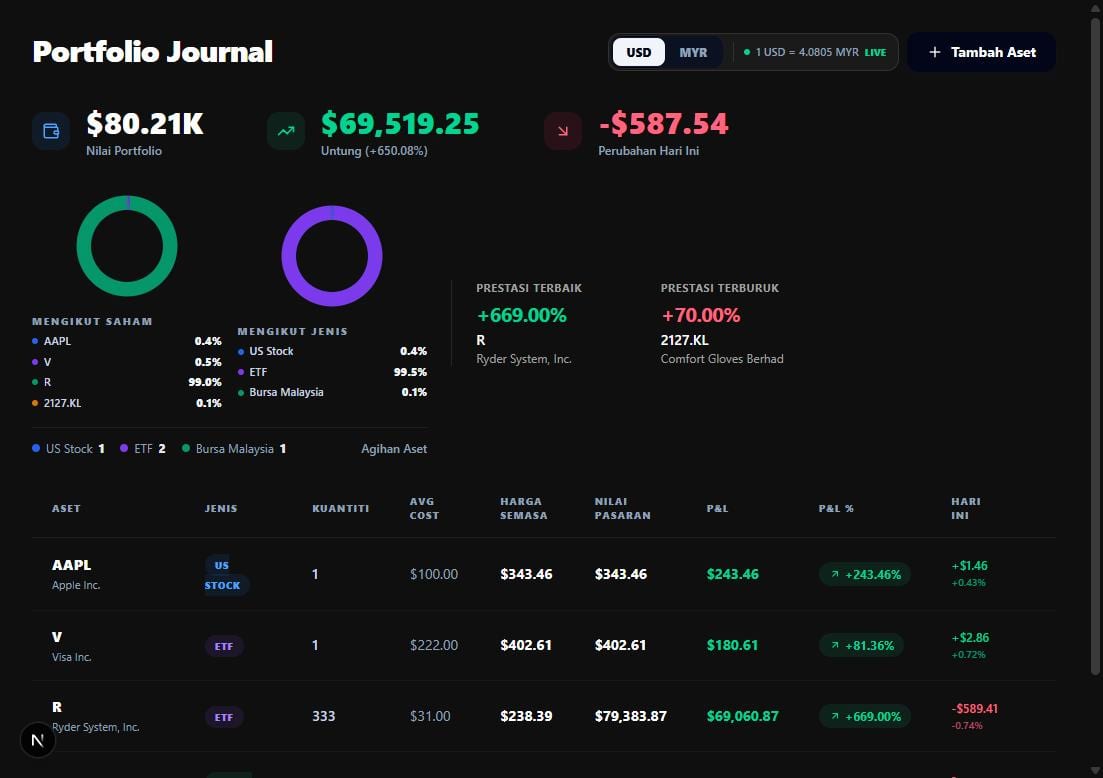
Task: Click the down-arrow icon beside Perubahan Hari Ini
Action: tap(563, 131)
